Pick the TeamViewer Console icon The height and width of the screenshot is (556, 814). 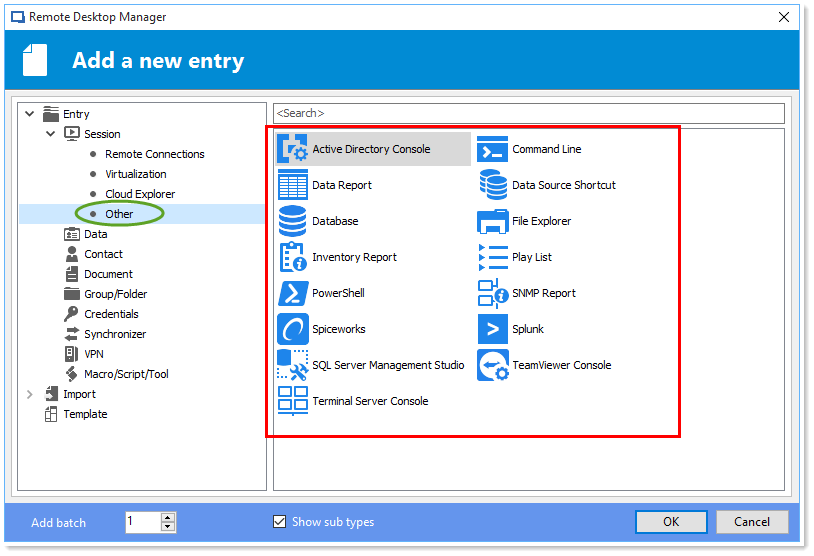[493, 365]
